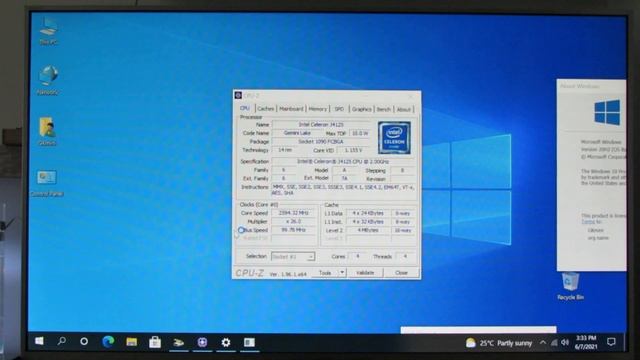Click the Package value Socket 1090 FCBGA
Image resolution: width=640 pixels, height=360 pixels.
(321, 142)
